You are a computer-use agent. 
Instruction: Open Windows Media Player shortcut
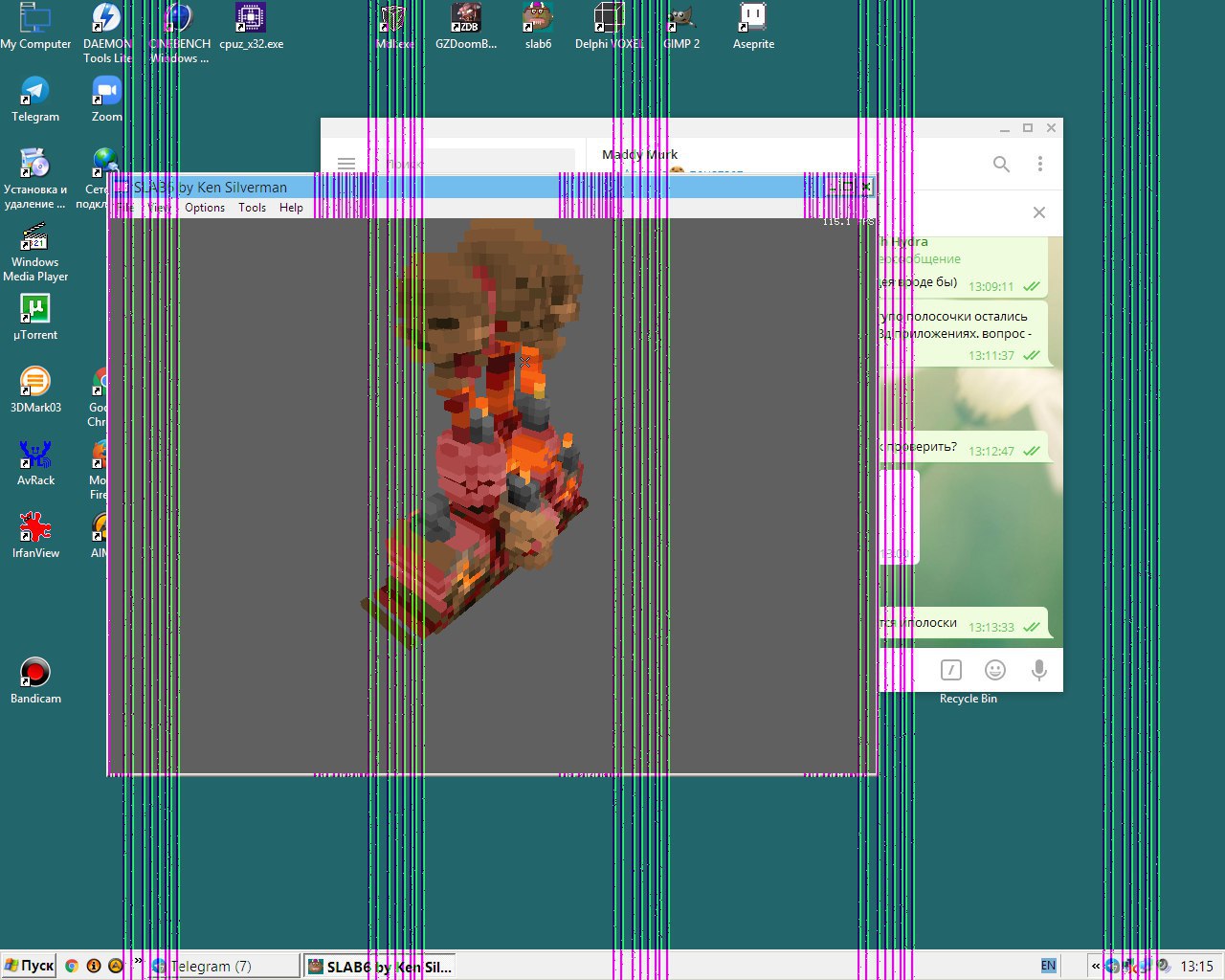[x=35, y=251]
